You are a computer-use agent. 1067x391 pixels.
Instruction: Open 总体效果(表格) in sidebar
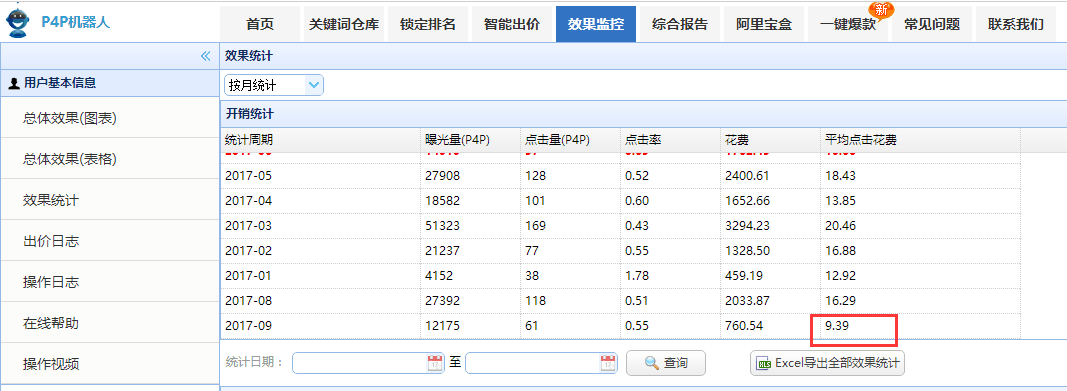(x=110, y=158)
